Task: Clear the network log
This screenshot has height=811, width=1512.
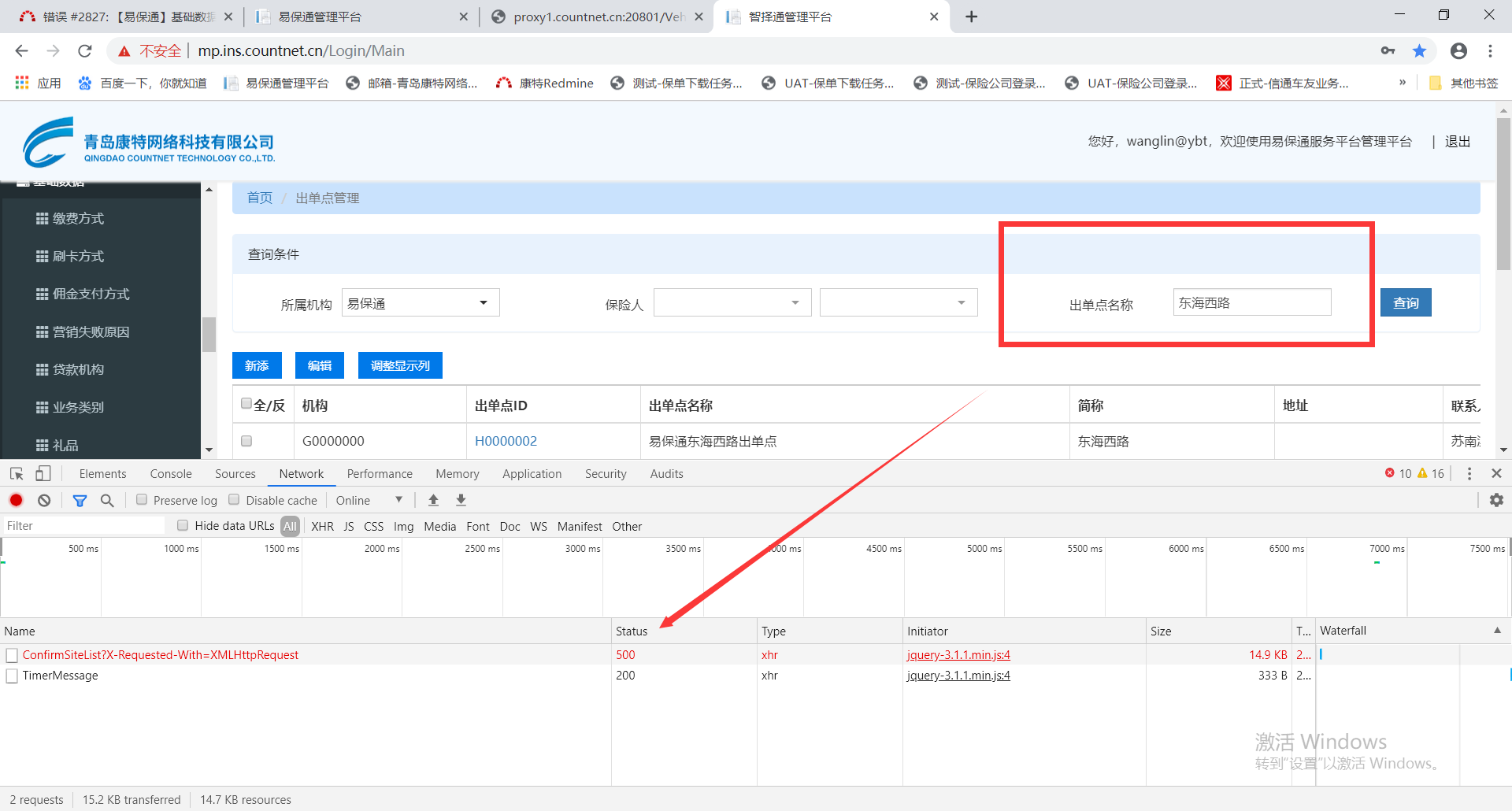Action: point(44,500)
